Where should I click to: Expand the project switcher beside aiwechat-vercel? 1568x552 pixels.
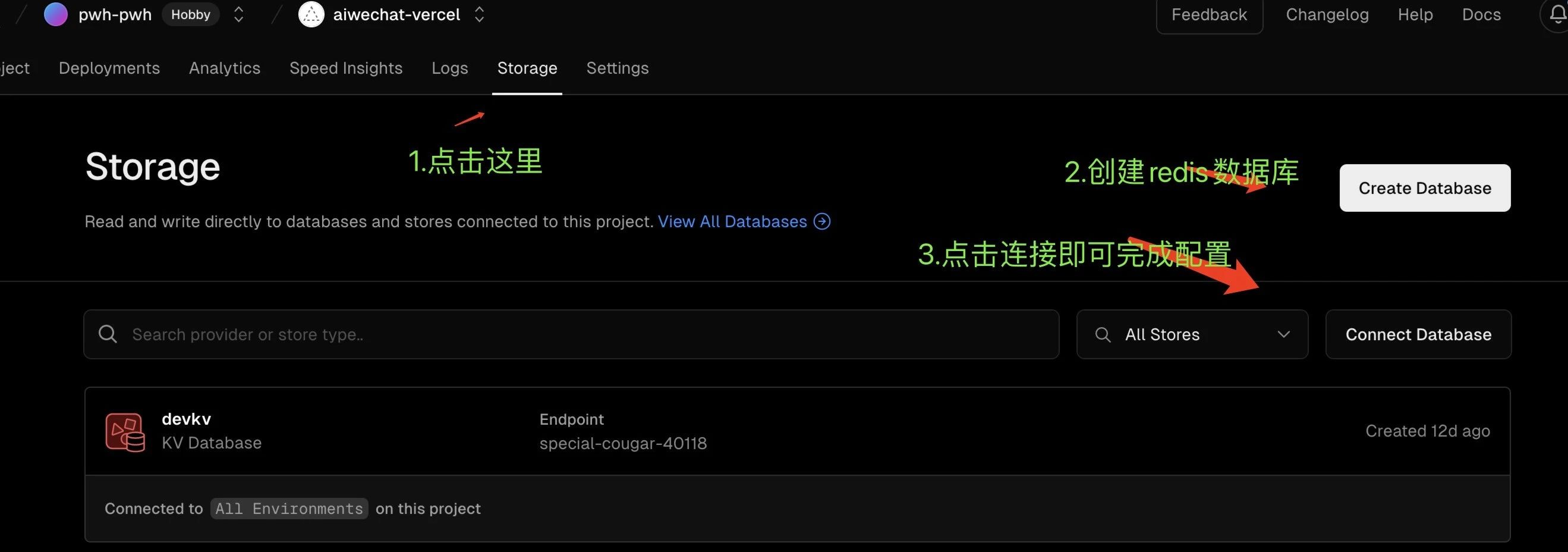pyautogui.click(x=479, y=15)
